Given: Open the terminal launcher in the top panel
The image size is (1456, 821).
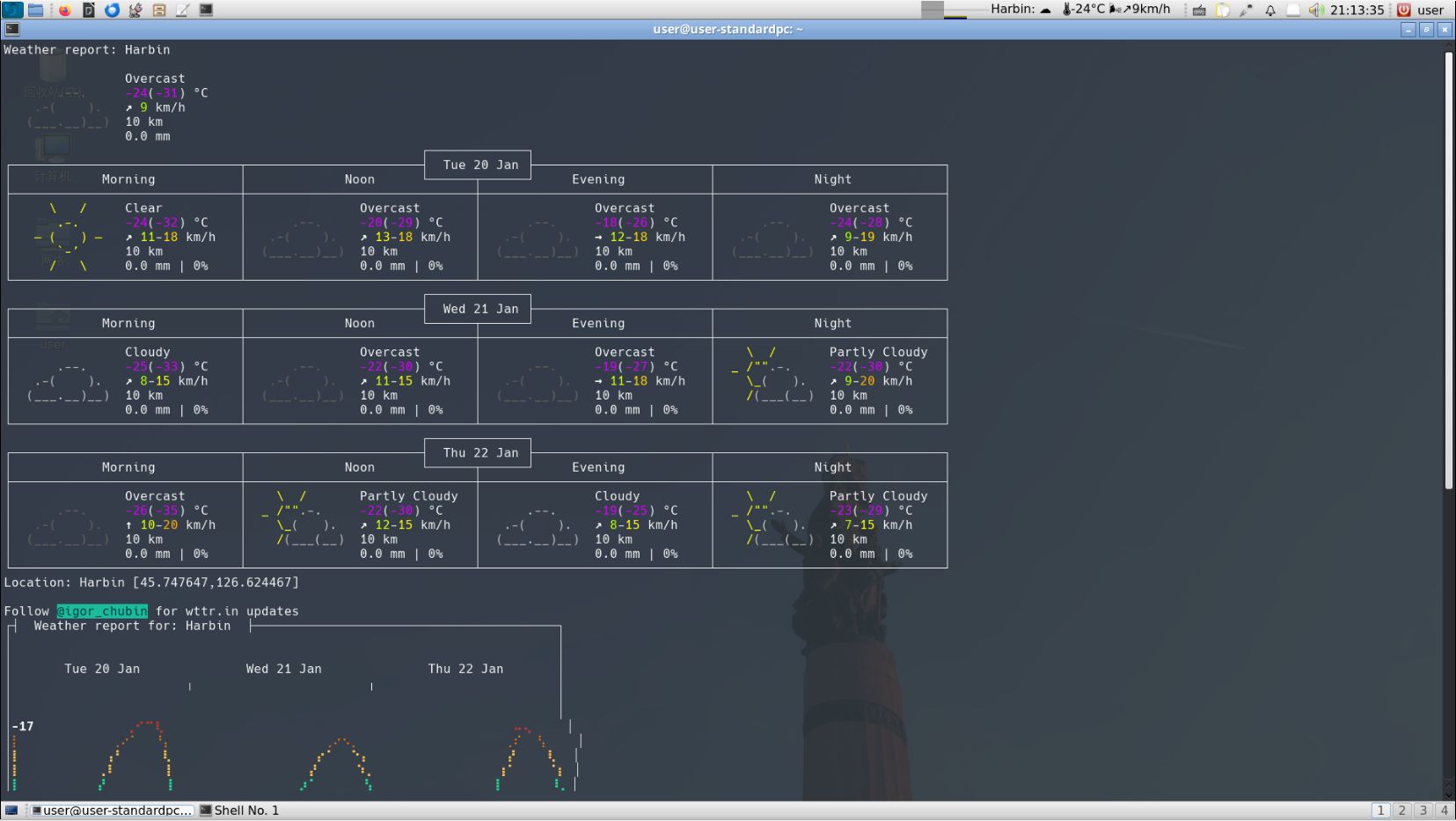Looking at the screenshot, I should click(206, 10).
